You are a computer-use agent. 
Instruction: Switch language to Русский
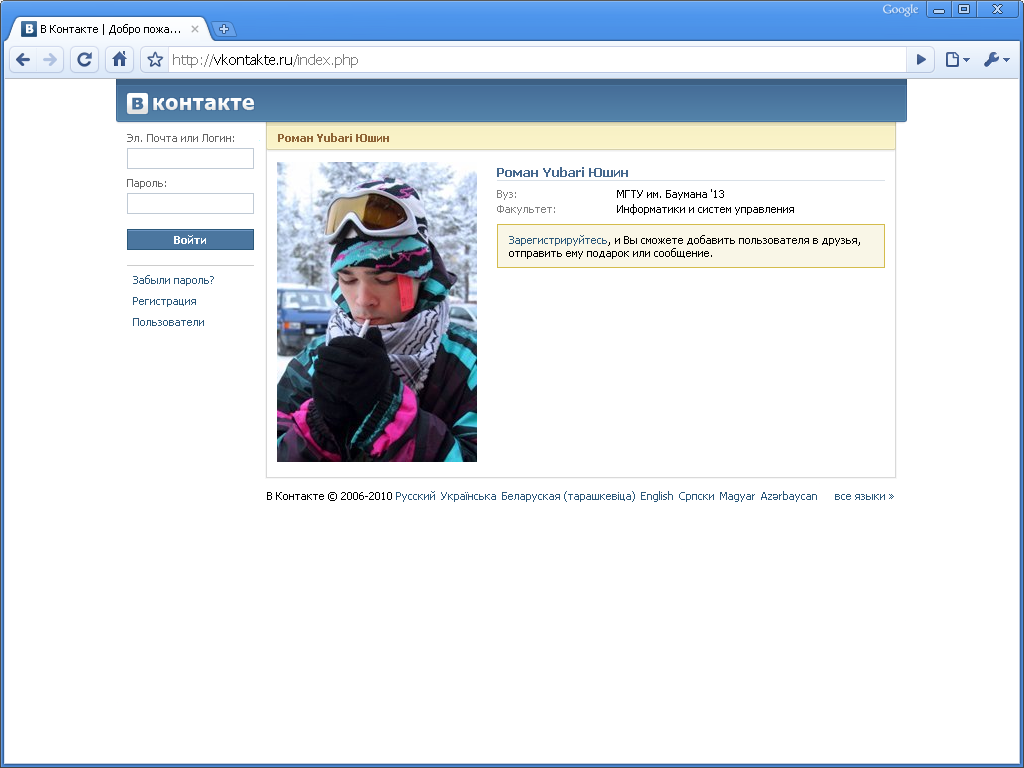(x=415, y=496)
